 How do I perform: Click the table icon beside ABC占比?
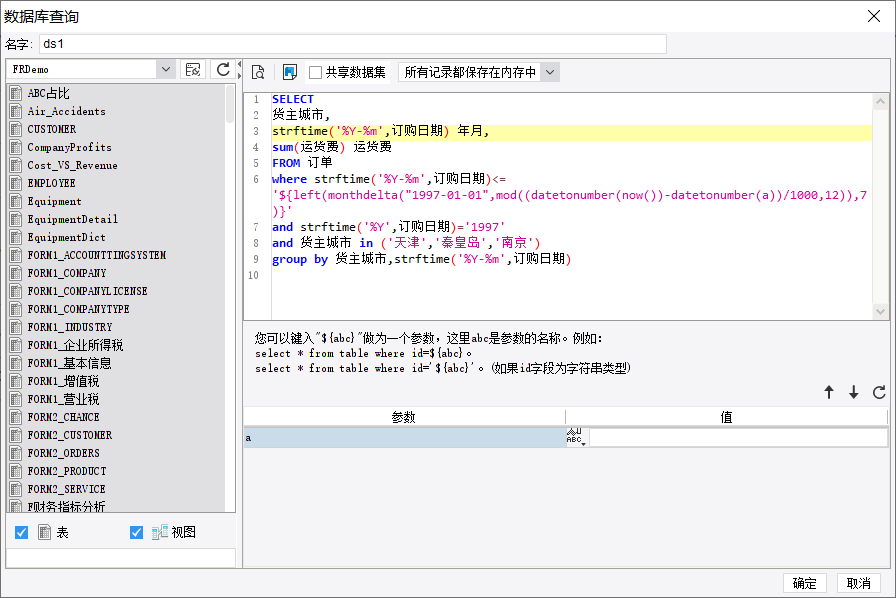[16, 93]
